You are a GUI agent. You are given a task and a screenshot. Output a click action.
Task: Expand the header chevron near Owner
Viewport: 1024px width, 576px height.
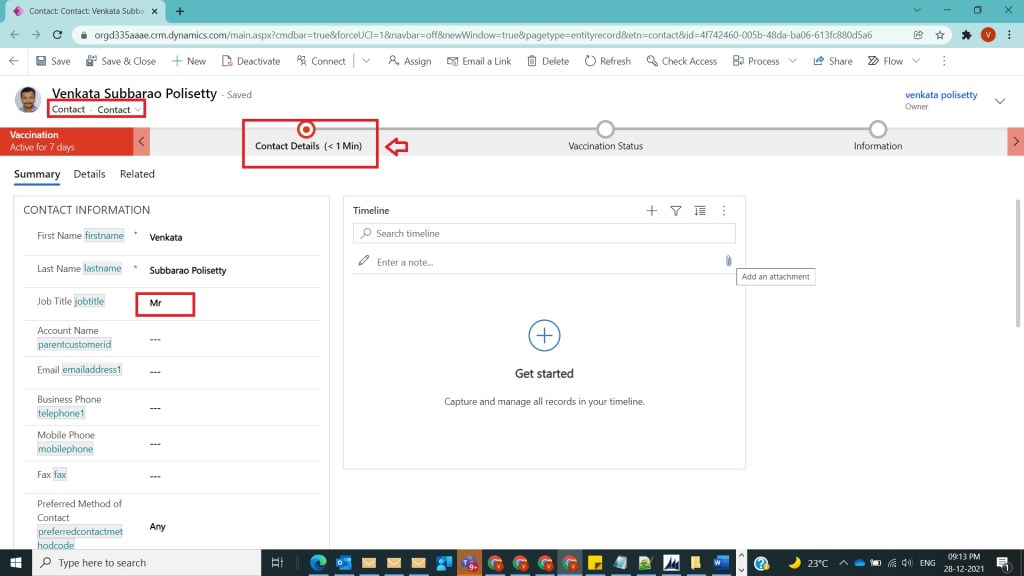pos(999,101)
